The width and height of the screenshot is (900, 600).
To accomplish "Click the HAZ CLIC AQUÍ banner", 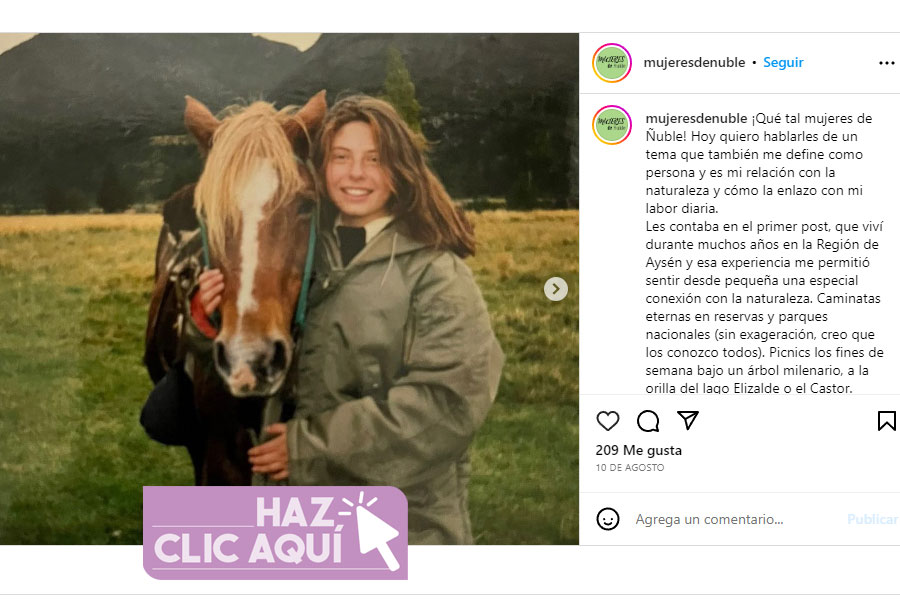I will (276, 532).
